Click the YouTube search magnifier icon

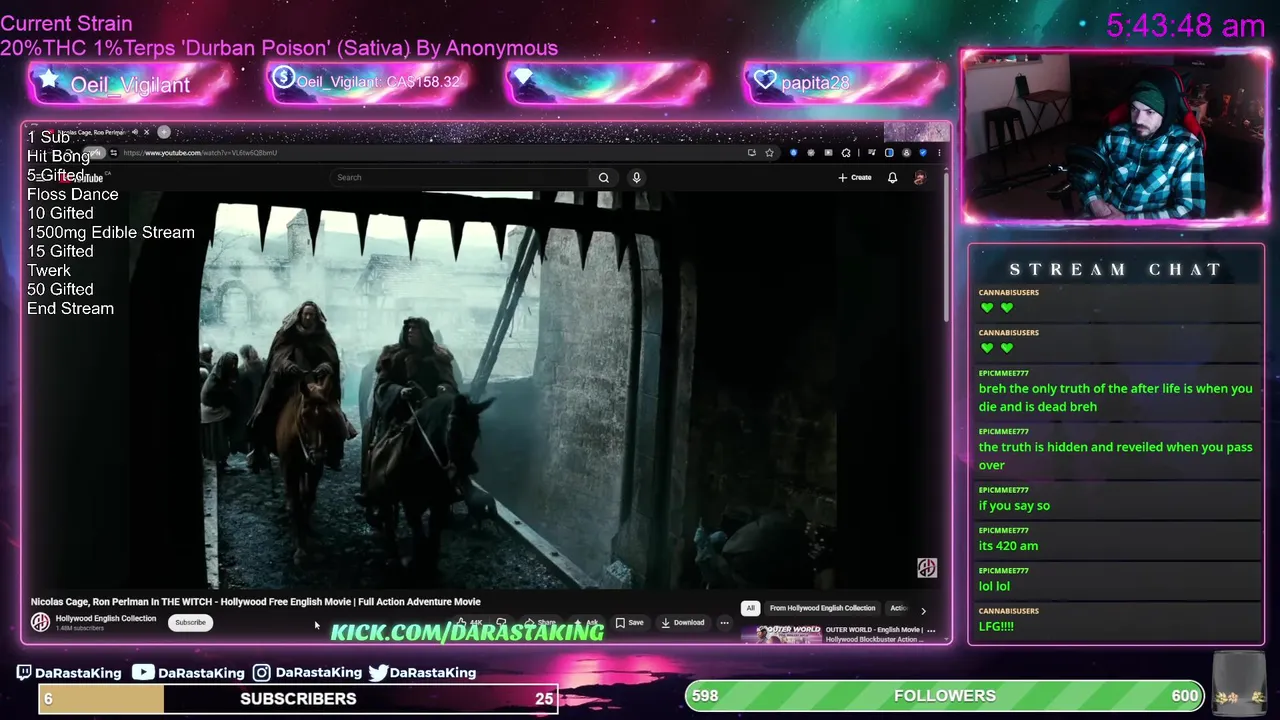[604, 178]
